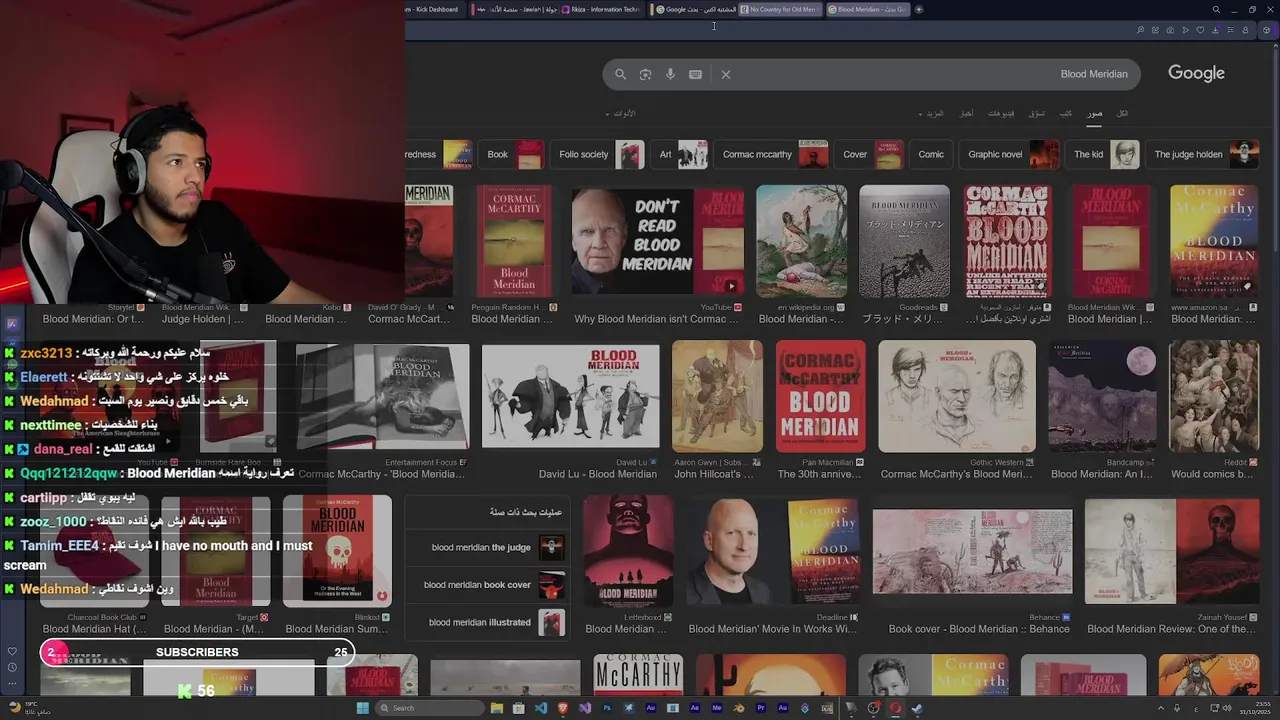The height and width of the screenshot is (720, 1280).
Task: Open related search blood meridian illustrated
Action: (489, 622)
